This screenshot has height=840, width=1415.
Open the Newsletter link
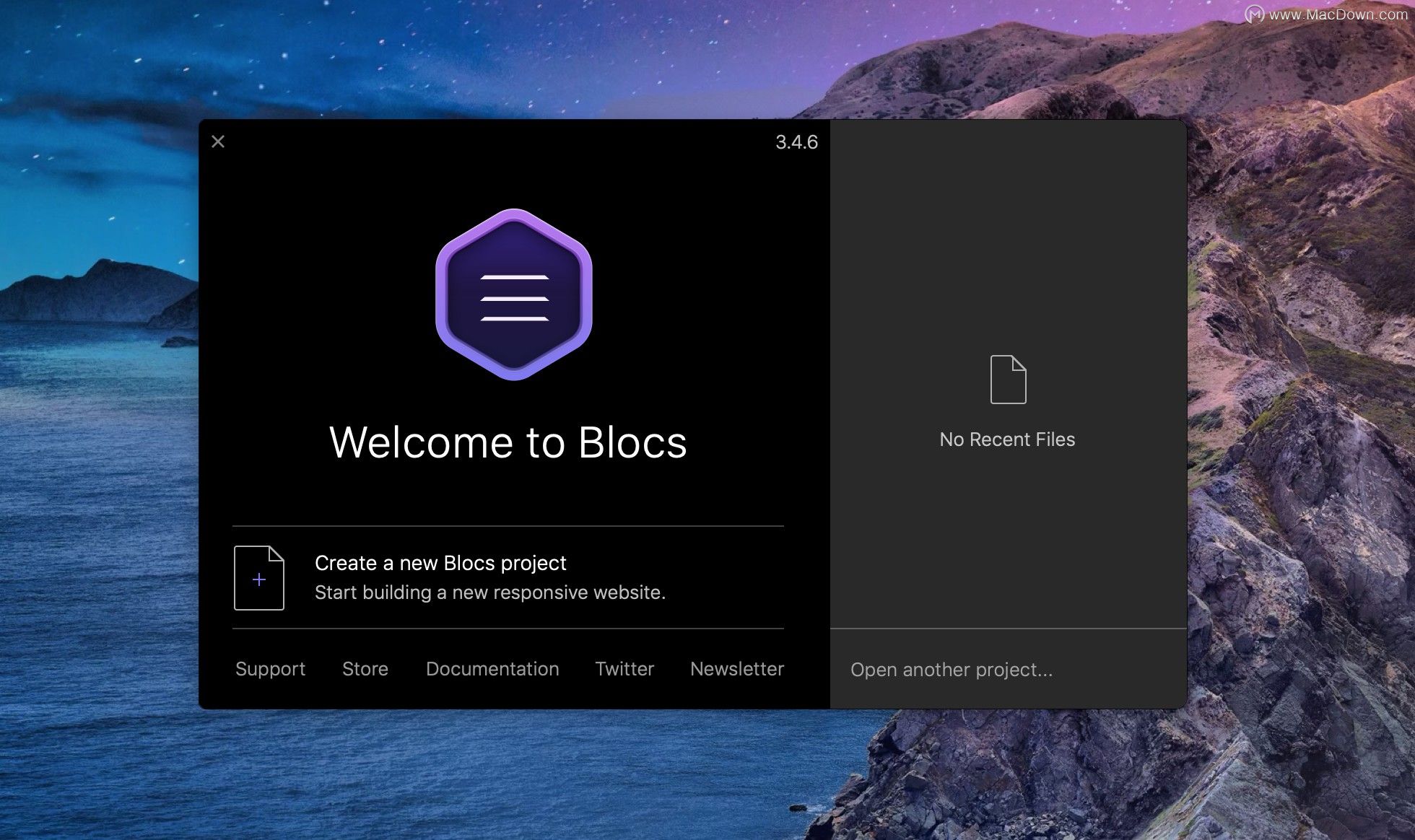[x=737, y=669]
